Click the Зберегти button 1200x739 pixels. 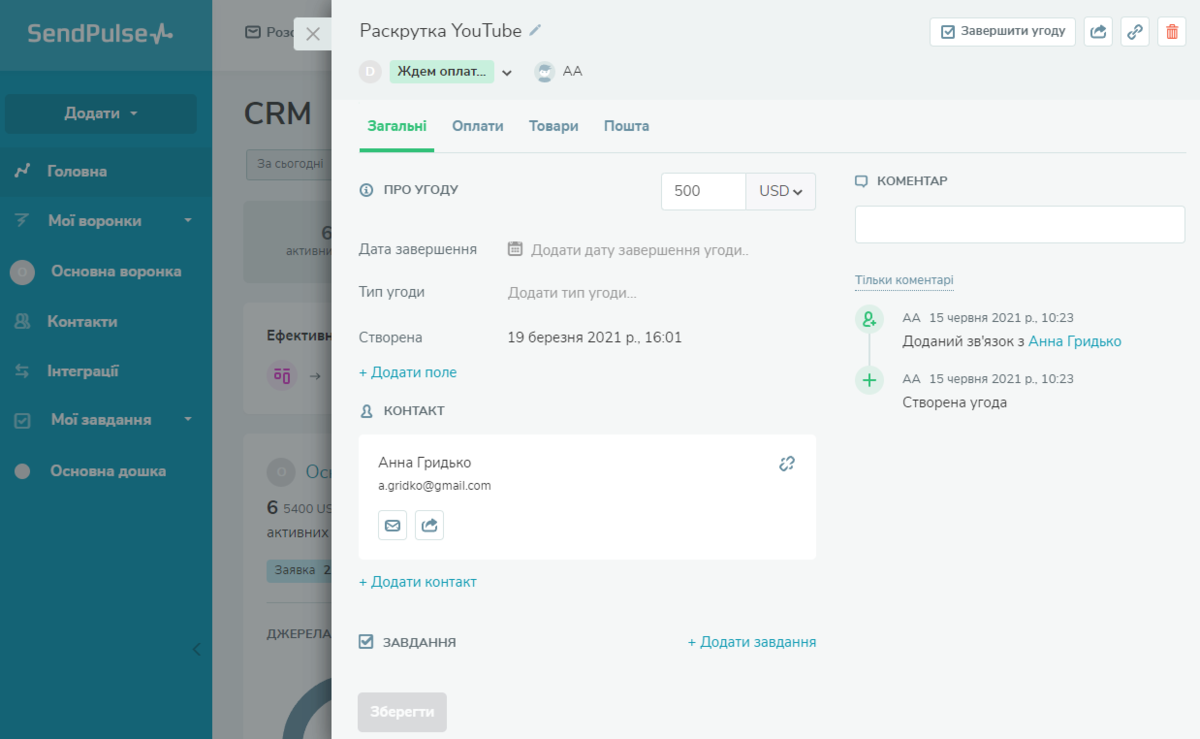pyautogui.click(x=403, y=712)
